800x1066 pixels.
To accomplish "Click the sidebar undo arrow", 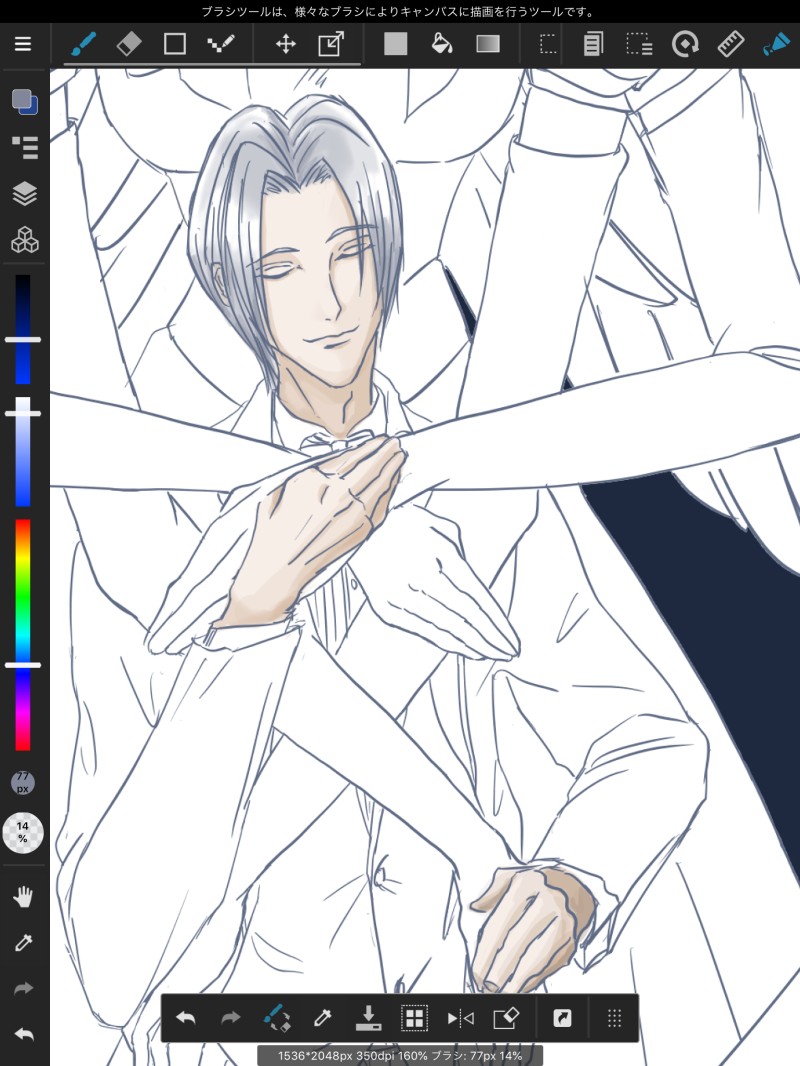I will 23,1035.
